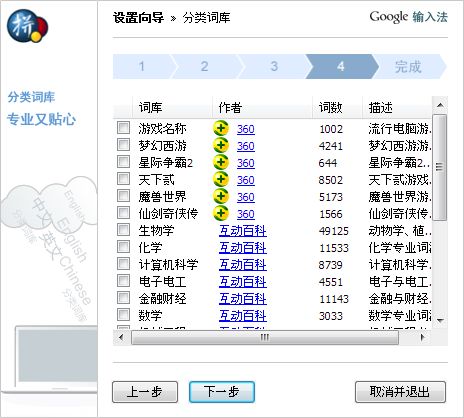The image size is (464, 418).
Task: Sort by the 词库 column header
Action: (172, 108)
